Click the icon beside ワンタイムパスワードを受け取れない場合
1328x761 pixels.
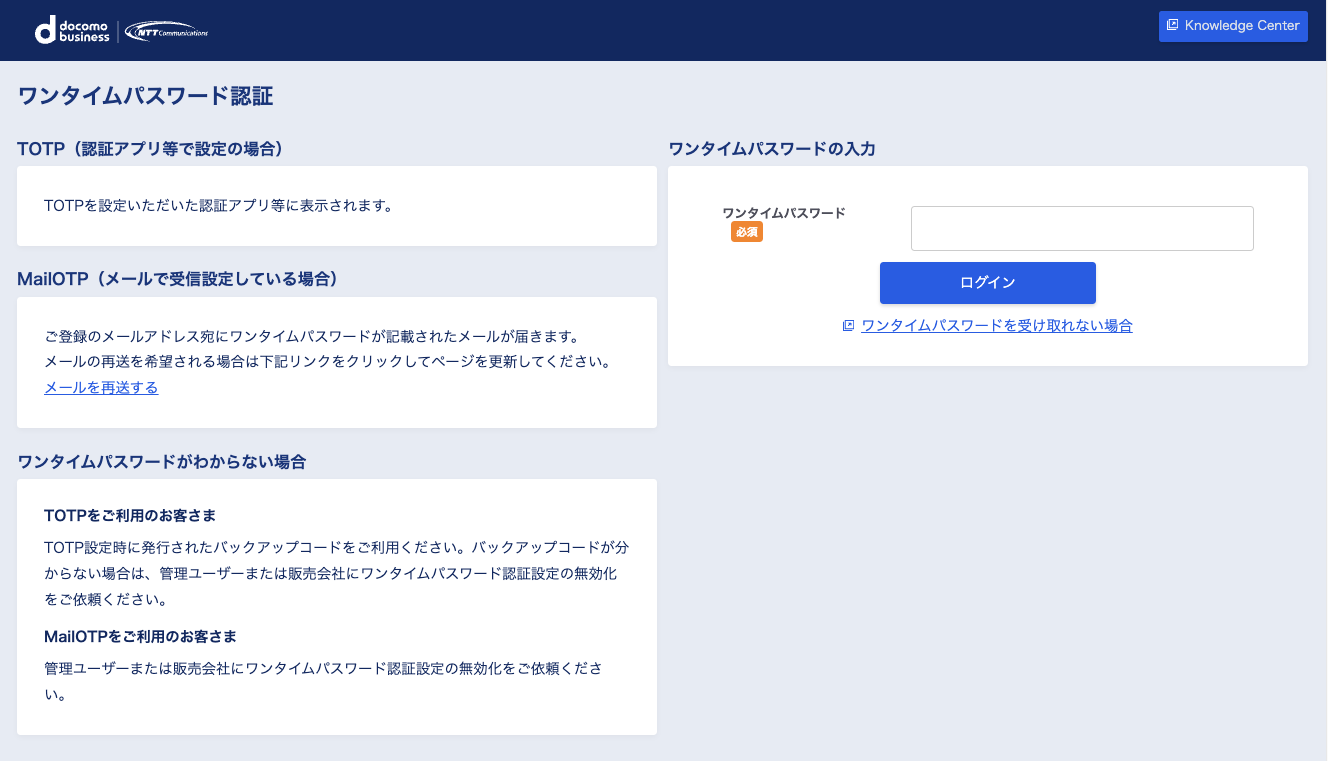click(x=848, y=326)
